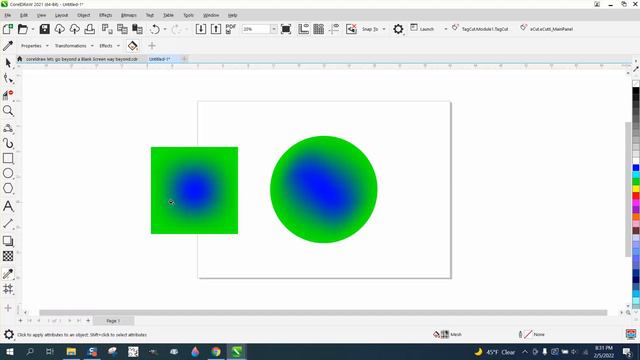Image resolution: width=640 pixels, height=360 pixels.
Task: Click the full-screen preview icon
Action: (x=286, y=29)
